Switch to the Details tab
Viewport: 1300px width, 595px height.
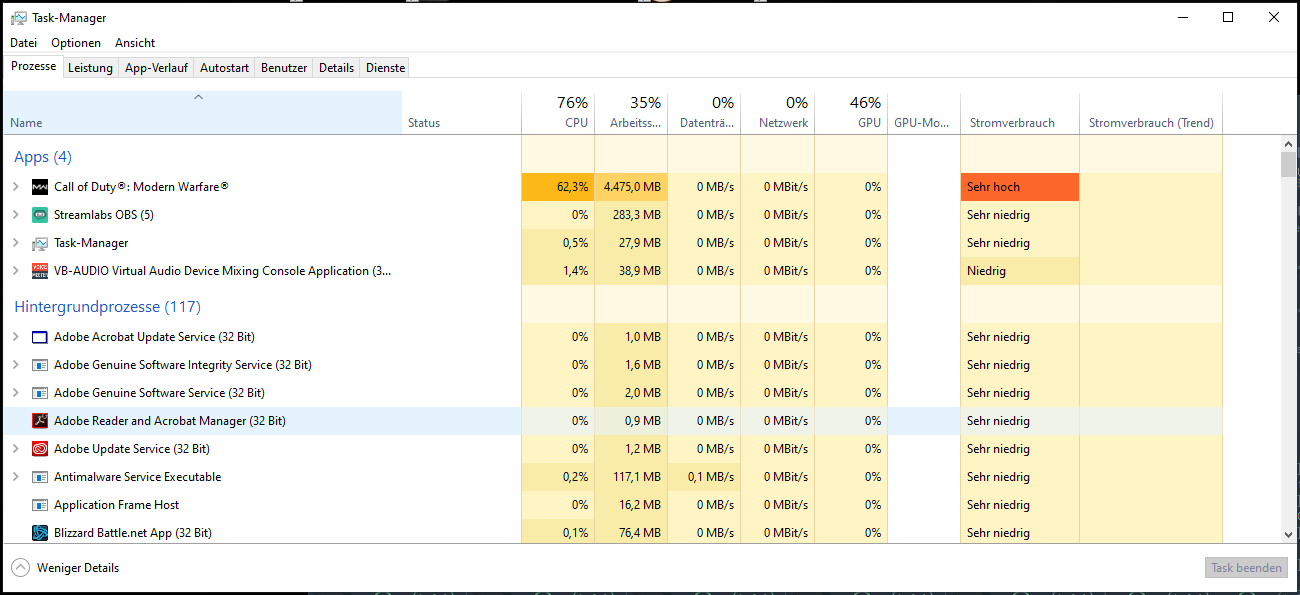336,68
